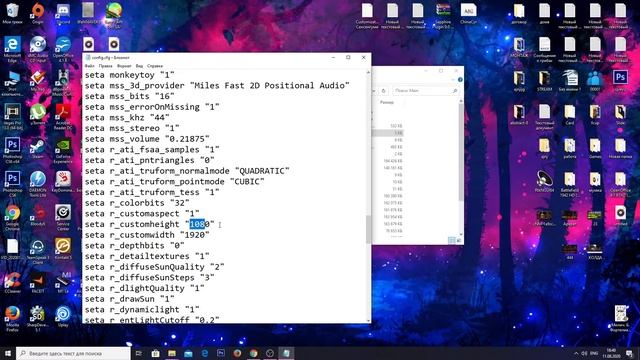The width and height of the screenshot is (640, 360).
Task: Open Task View on the taskbar
Action: coord(139,353)
